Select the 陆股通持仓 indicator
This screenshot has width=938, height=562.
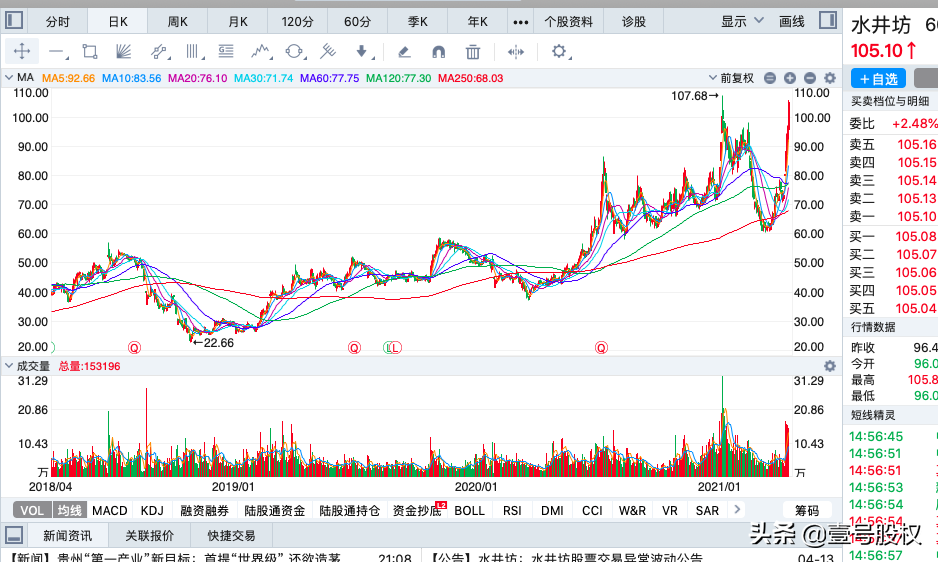(x=349, y=511)
